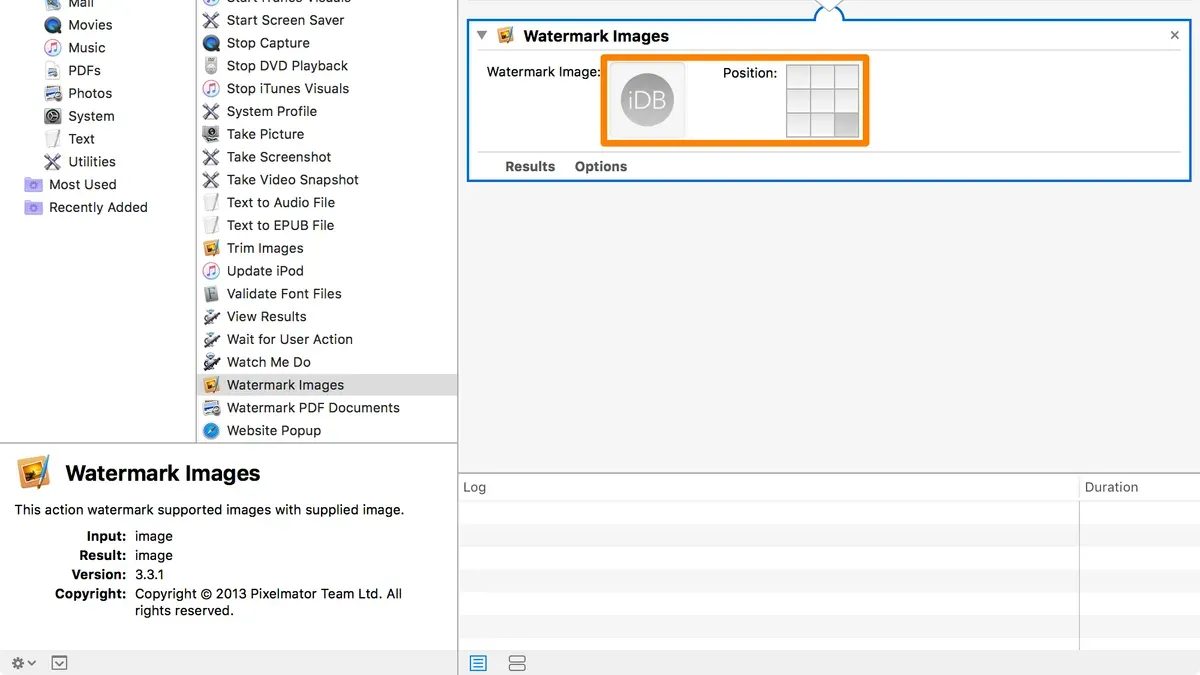
Task: Open the Options tab of the action
Action: [601, 167]
